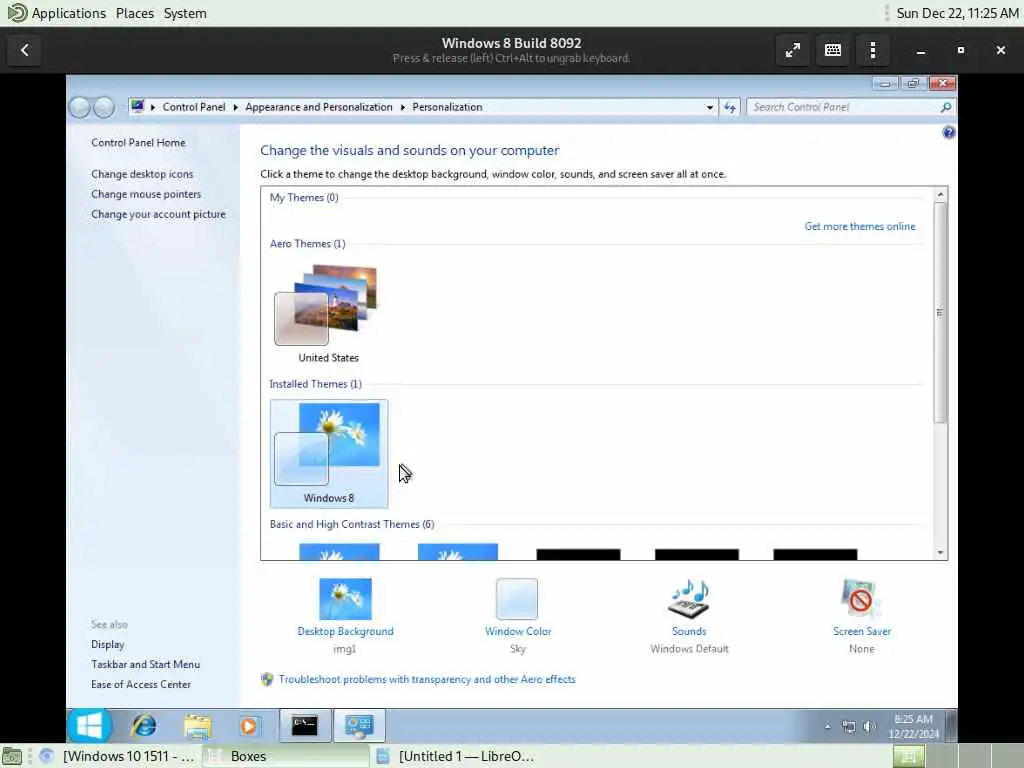Image resolution: width=1024 pixels, height=768 pixels.
Task: Click the show desktop button in host panel
Action: tap(12, 756)
